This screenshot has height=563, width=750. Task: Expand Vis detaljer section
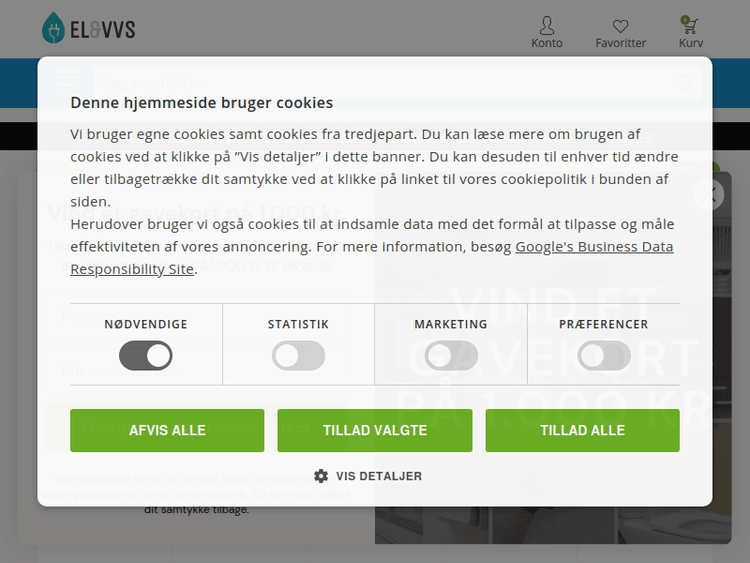[379, 476]
